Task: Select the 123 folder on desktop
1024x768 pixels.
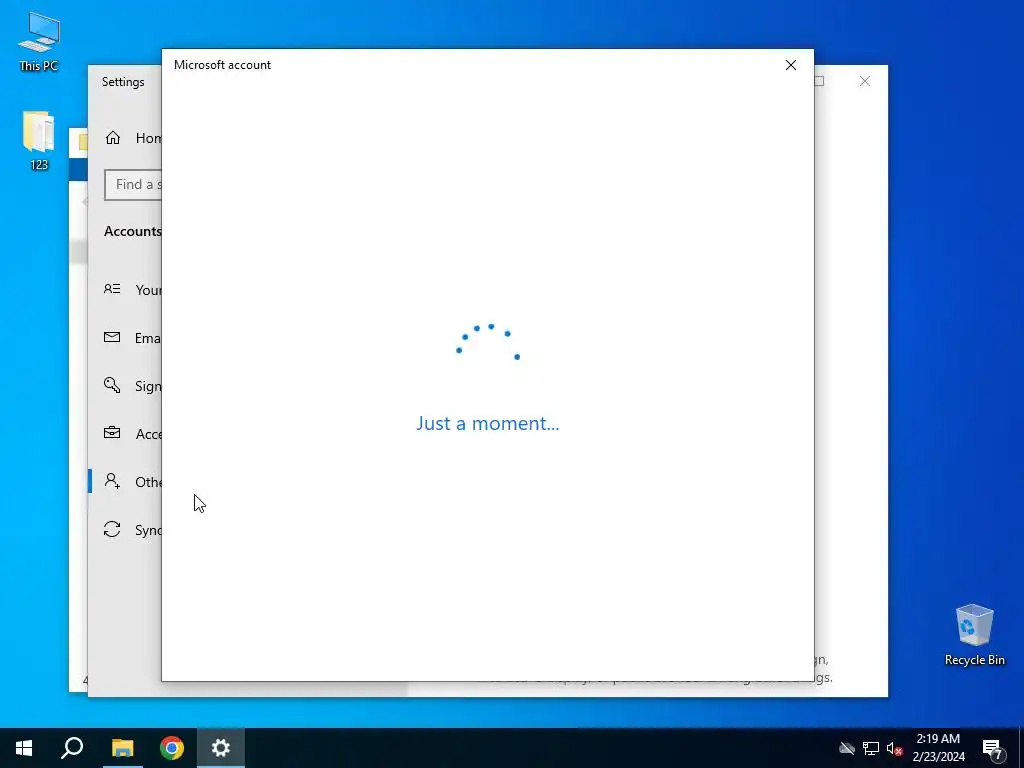Action: click(x=39, y=140)
